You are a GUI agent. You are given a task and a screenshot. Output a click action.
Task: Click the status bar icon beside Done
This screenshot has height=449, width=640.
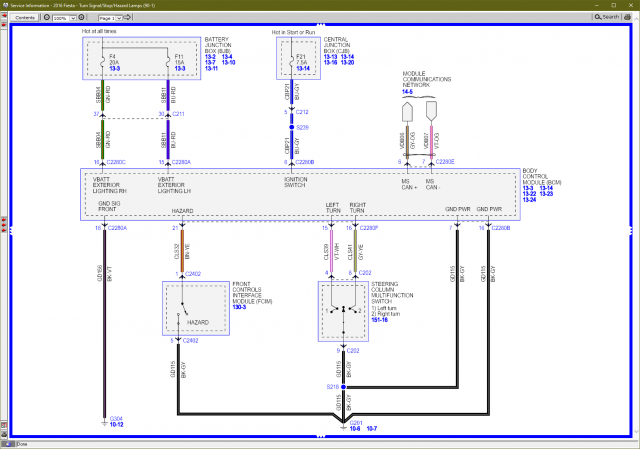[x=8, y=444]
